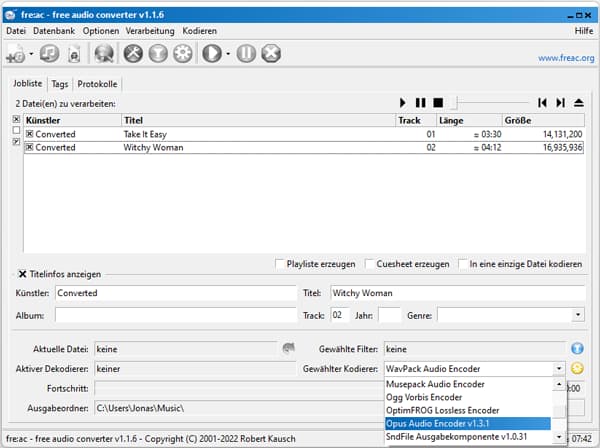
Task: Open the add files dropdown arrow
Action: click(31, 54)
